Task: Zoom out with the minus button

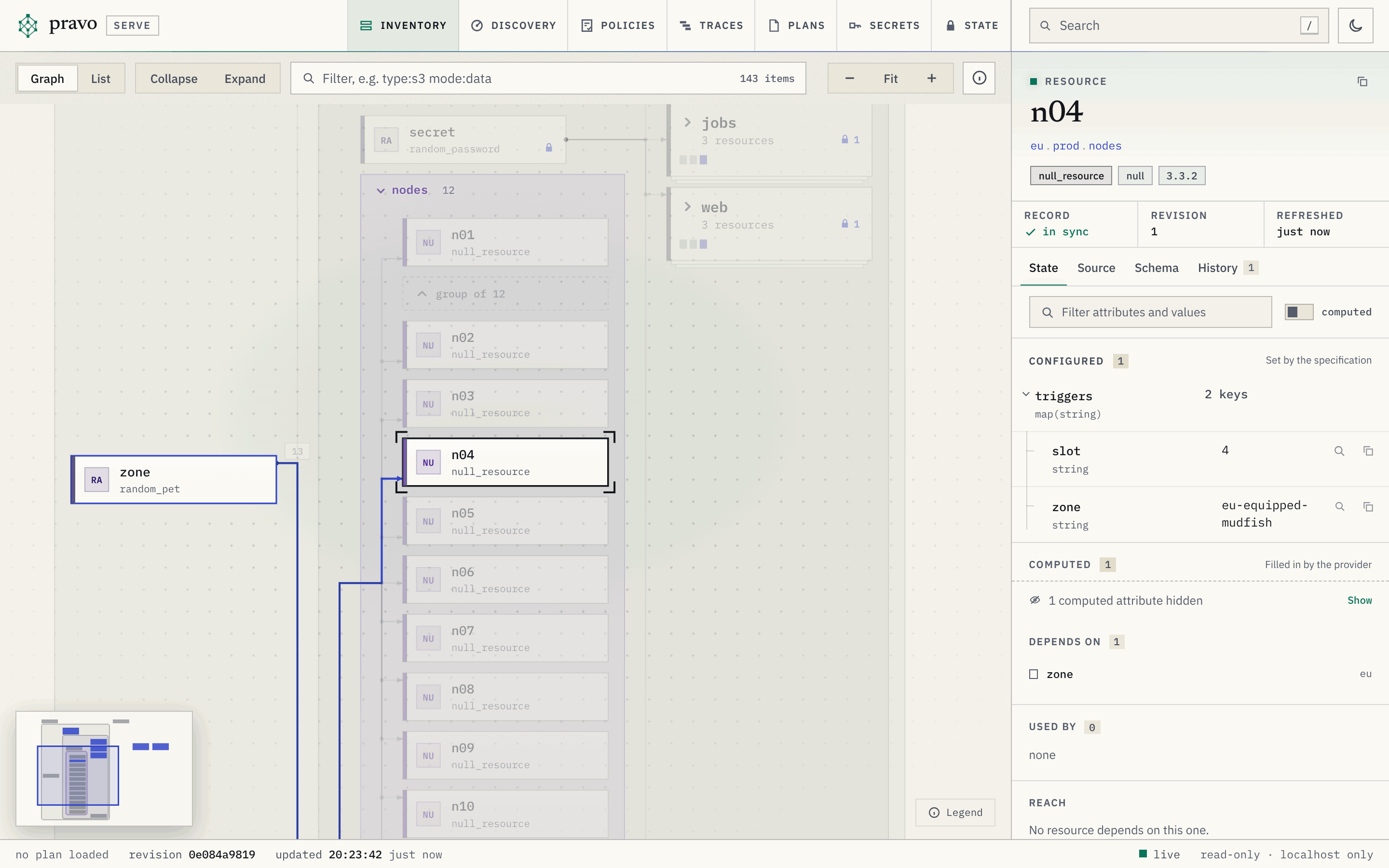Action: pyautogui.click(x=849, y=78)
